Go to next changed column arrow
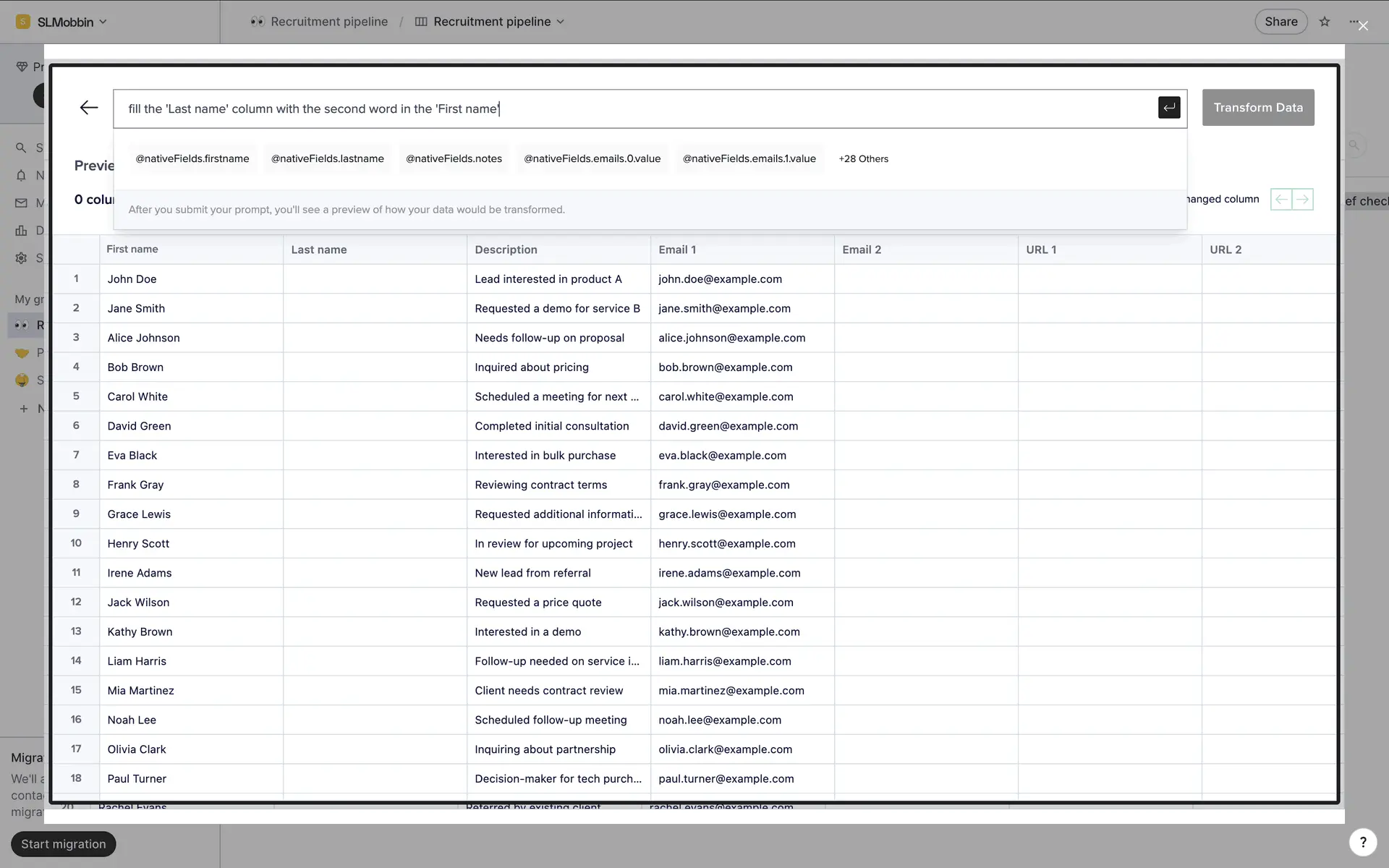Image resolution: width=1389 pixels, height=868 pixels. point(1303,199)
